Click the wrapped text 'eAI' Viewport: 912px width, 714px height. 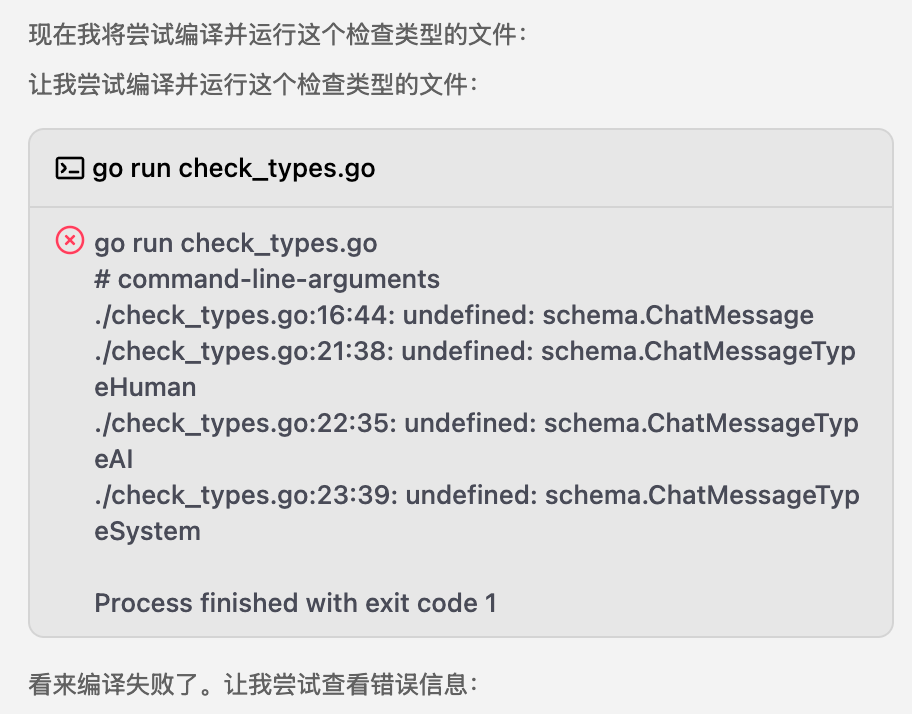tap(113, 459)
